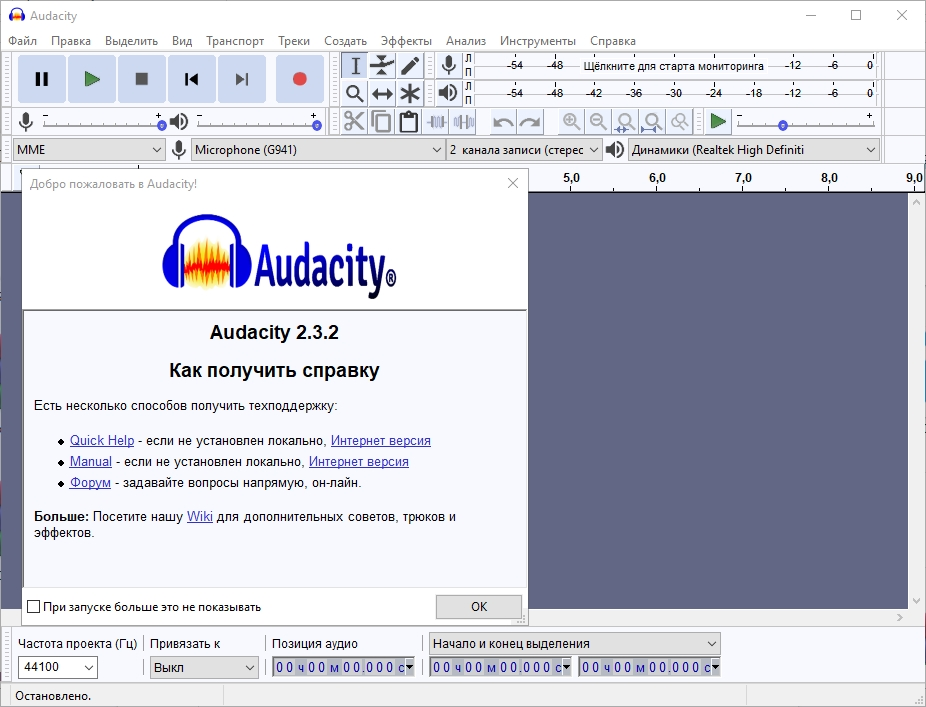The height and width of the screenshot is (707, 926).
Task: Select the Envelope tool
Action: pyautogui.click(x=382, y=66)
